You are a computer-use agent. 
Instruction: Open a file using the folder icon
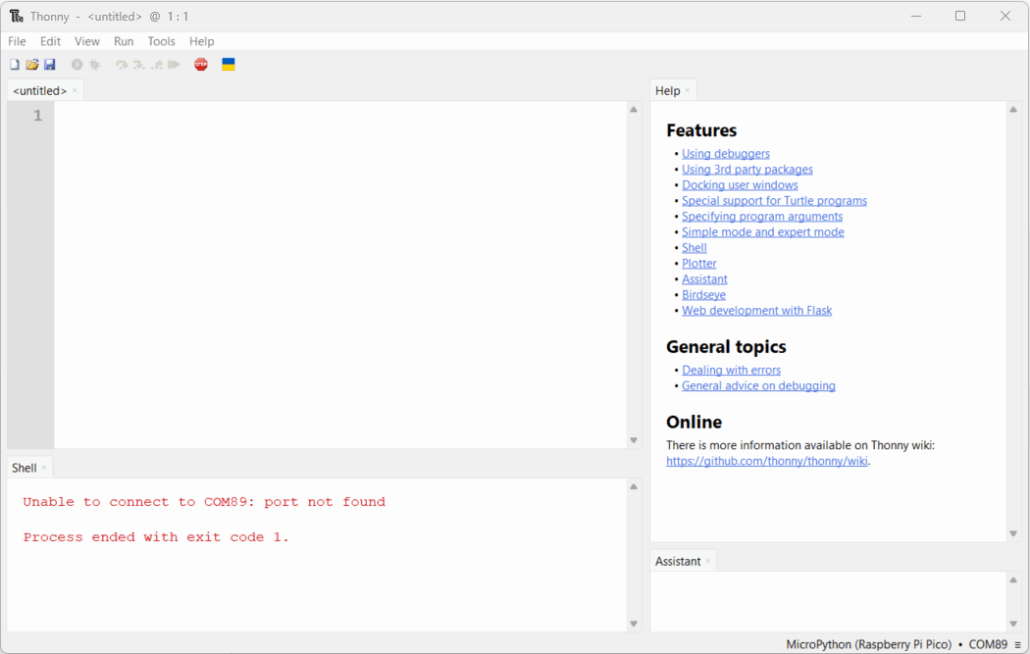tap(32, 64)
